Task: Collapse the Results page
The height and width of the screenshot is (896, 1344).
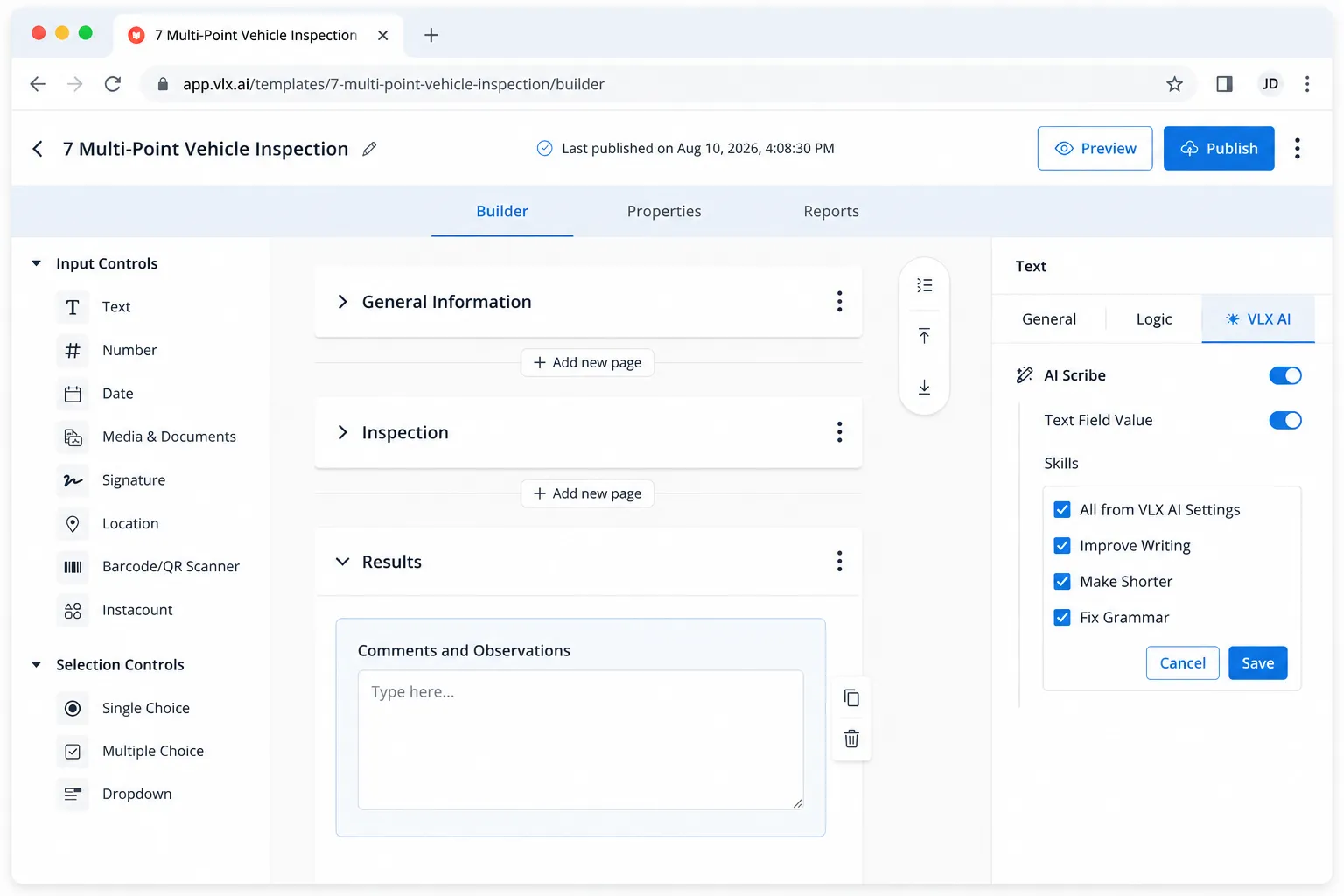Action: pyautogui.click(x=342, y=562)
